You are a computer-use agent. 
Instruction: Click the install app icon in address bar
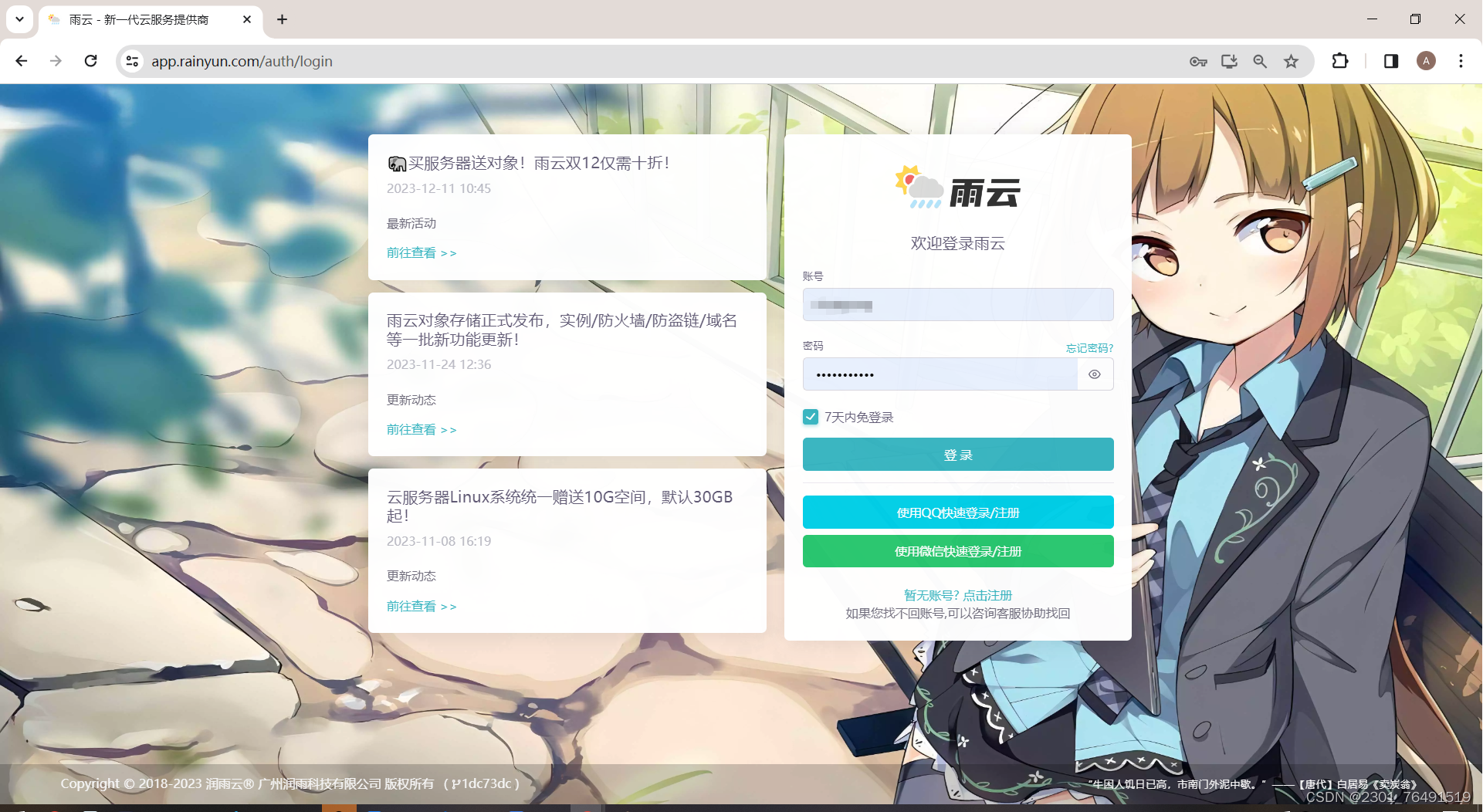point(1229,61)
